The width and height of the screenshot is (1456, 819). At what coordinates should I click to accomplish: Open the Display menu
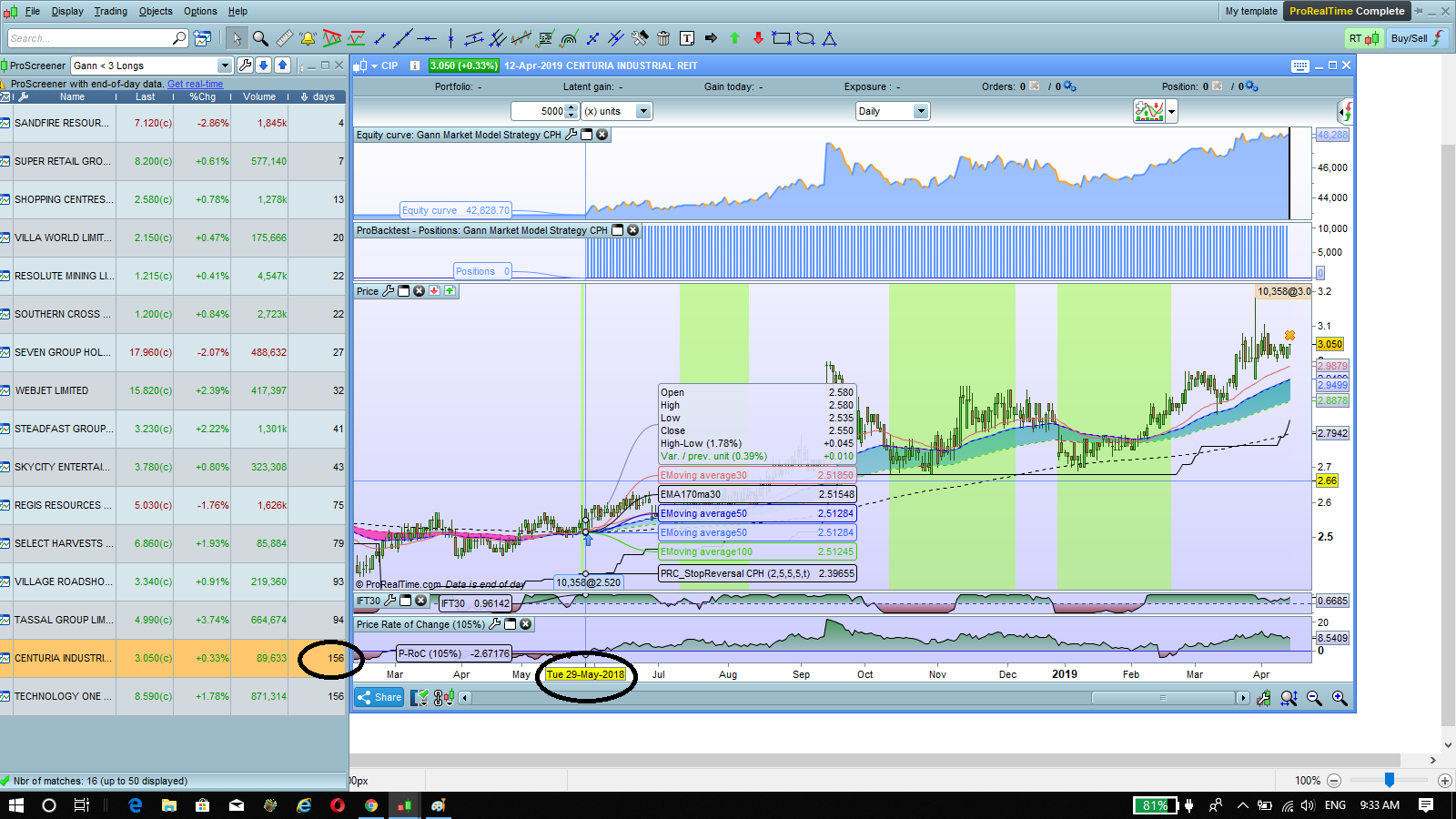67,11
